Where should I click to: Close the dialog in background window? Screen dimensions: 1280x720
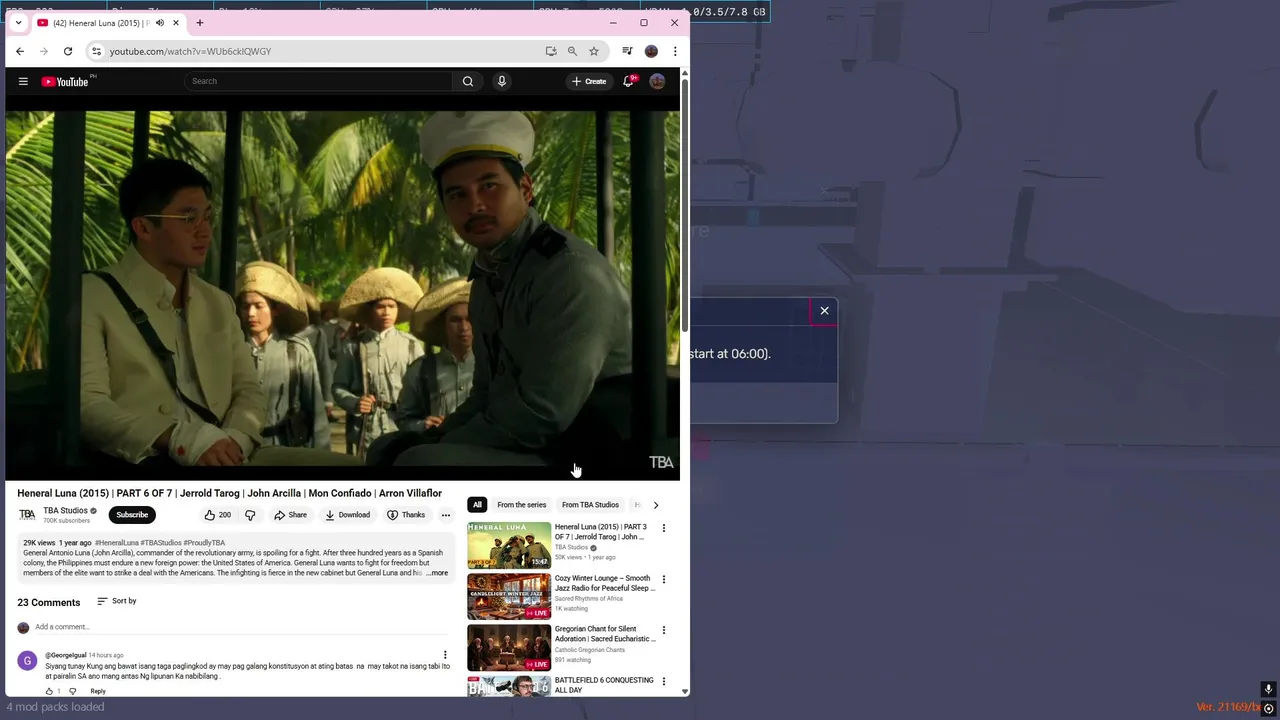click(x=824, y=311)
